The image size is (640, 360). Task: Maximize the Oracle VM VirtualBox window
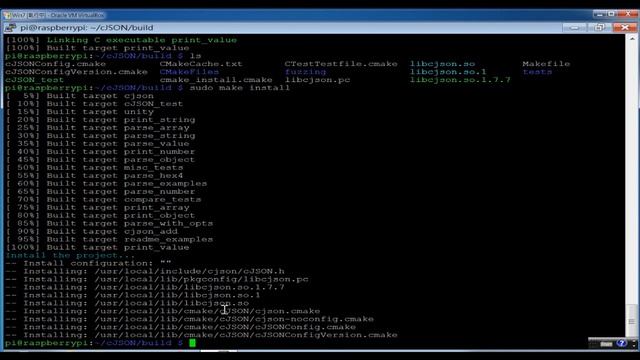611,14
